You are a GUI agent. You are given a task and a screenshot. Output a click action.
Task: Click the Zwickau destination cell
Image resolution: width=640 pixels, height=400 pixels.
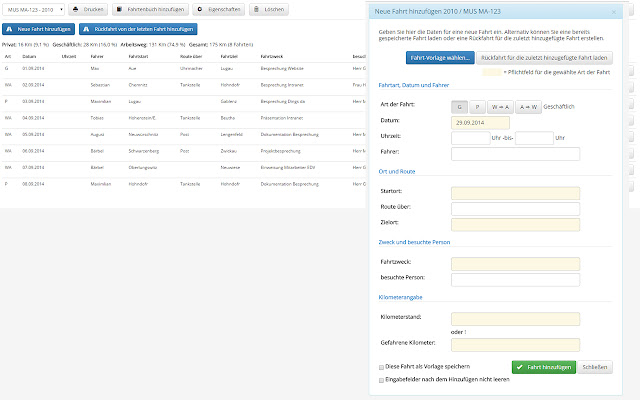click(229, 151)
